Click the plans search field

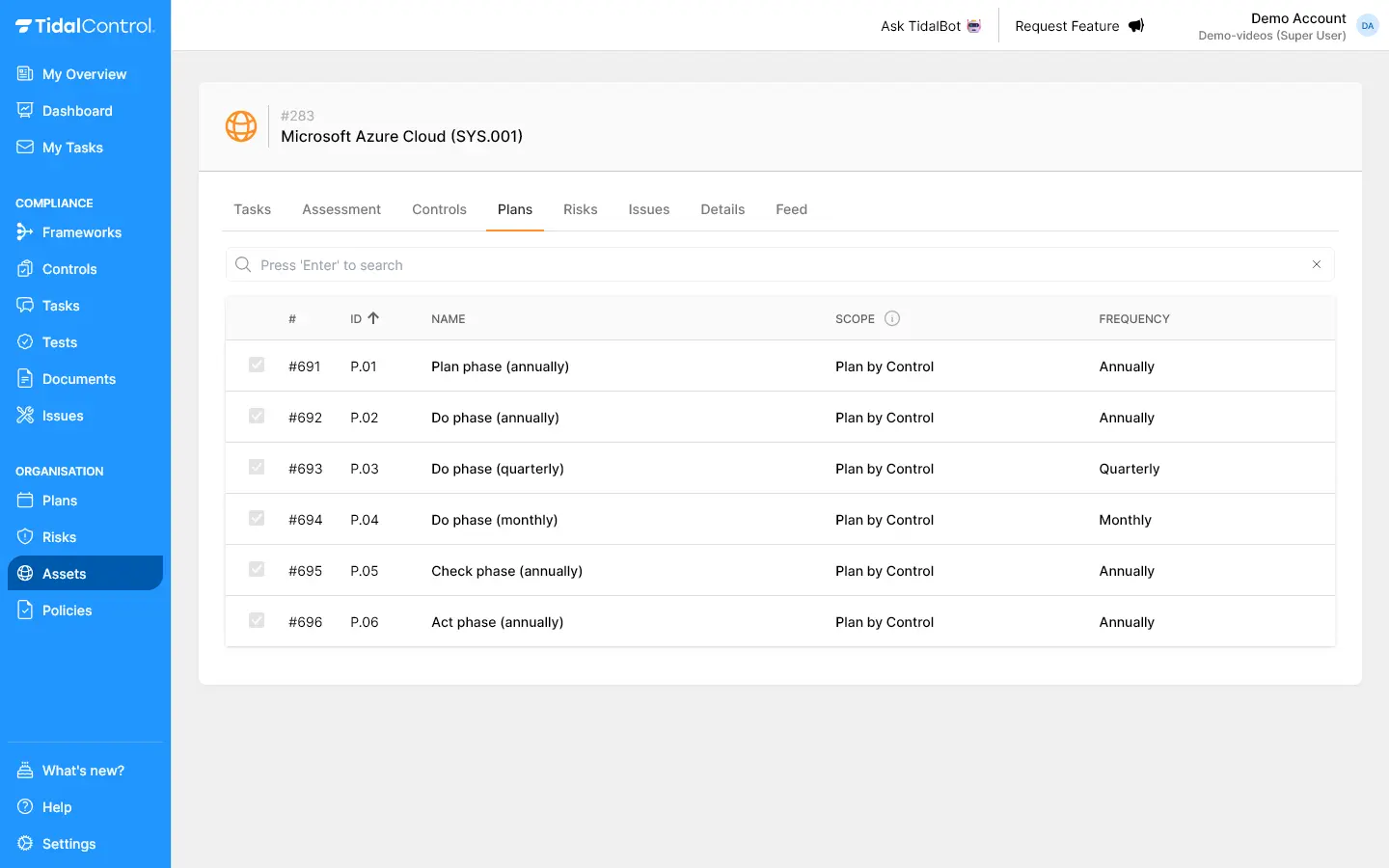point(772,265)
